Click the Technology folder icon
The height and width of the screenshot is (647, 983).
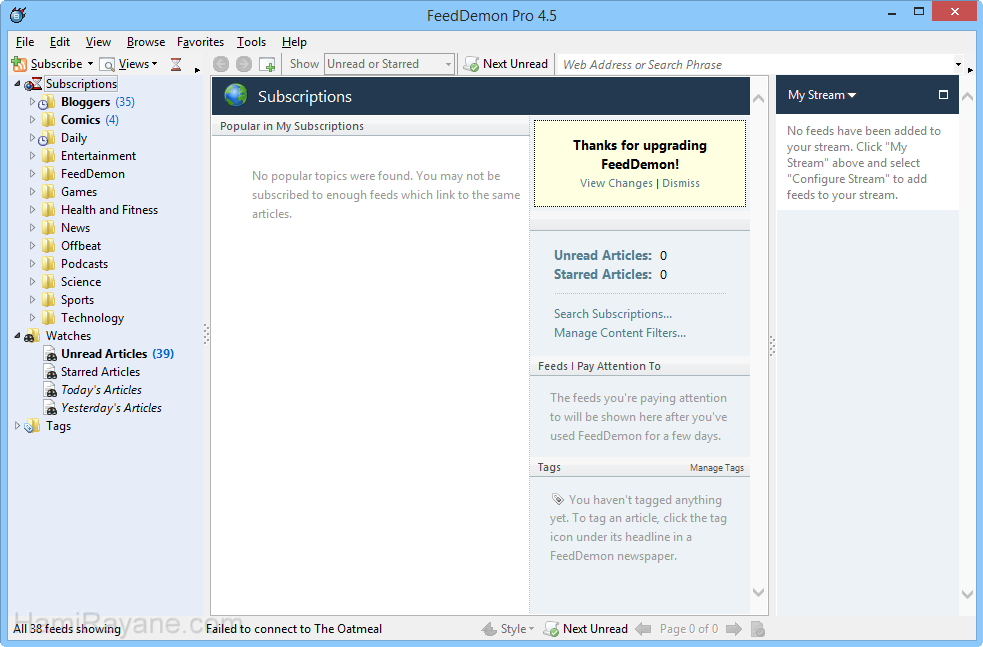[48, 318]
